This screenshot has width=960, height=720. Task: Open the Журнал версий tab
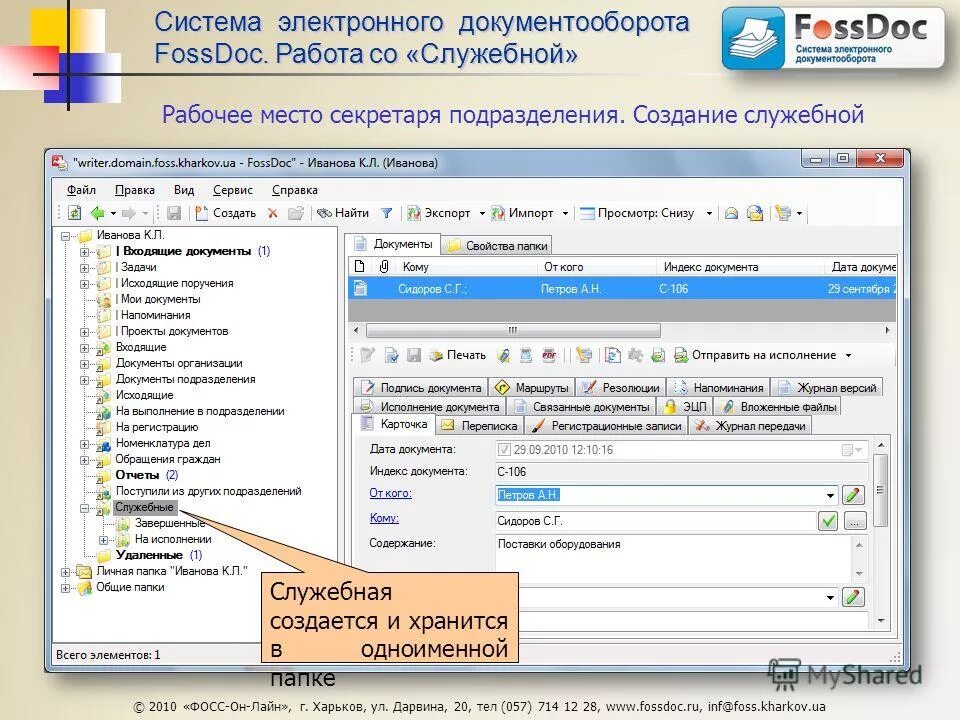827,388
